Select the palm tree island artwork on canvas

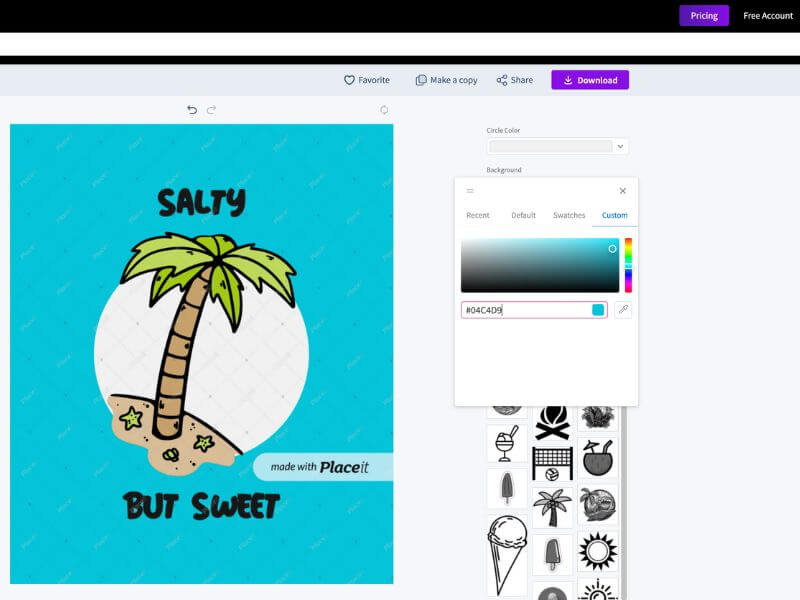pyautogui.click(x=202, y=353)
